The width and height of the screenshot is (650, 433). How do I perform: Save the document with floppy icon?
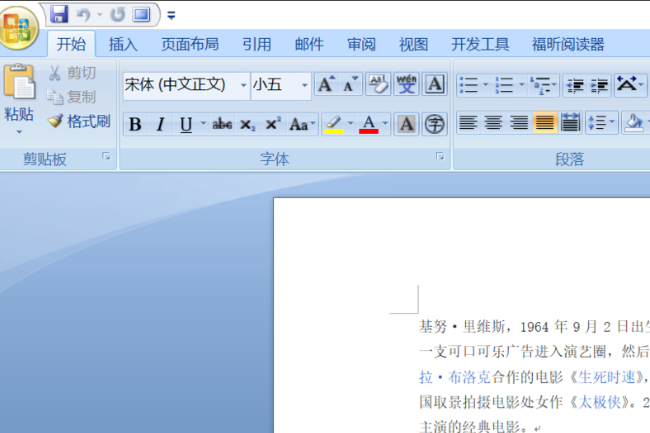59,15
